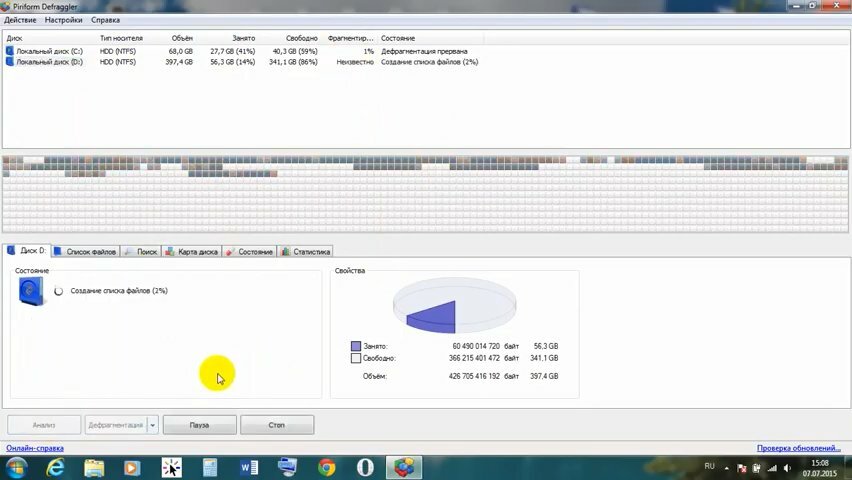Image resolution: width=852 pixels, height=480 pixels.
Task: Click the Карта диска tab icon
Action: (170, 251)
